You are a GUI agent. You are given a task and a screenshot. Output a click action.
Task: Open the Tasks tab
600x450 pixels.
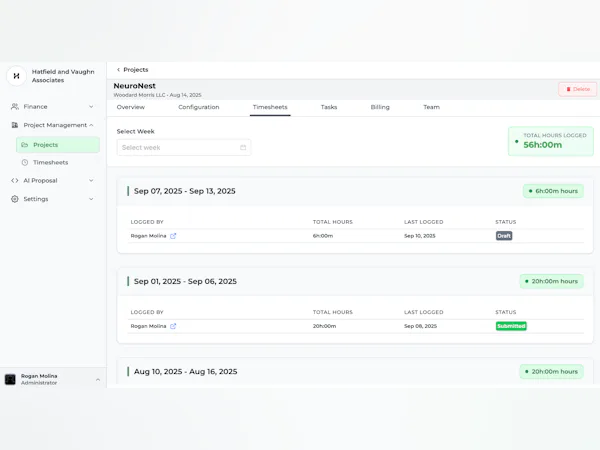point(329,107)
